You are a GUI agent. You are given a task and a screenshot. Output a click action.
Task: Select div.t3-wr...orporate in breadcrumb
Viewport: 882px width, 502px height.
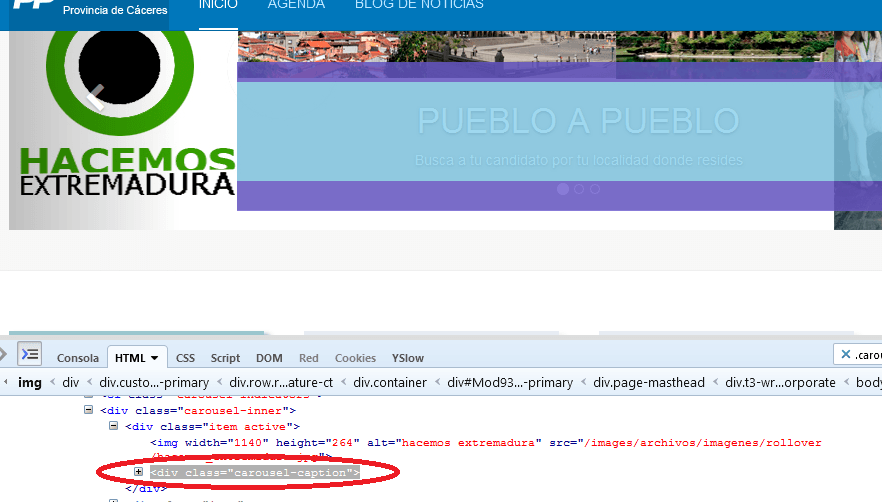pyautogui.click(x=780, y=383)
